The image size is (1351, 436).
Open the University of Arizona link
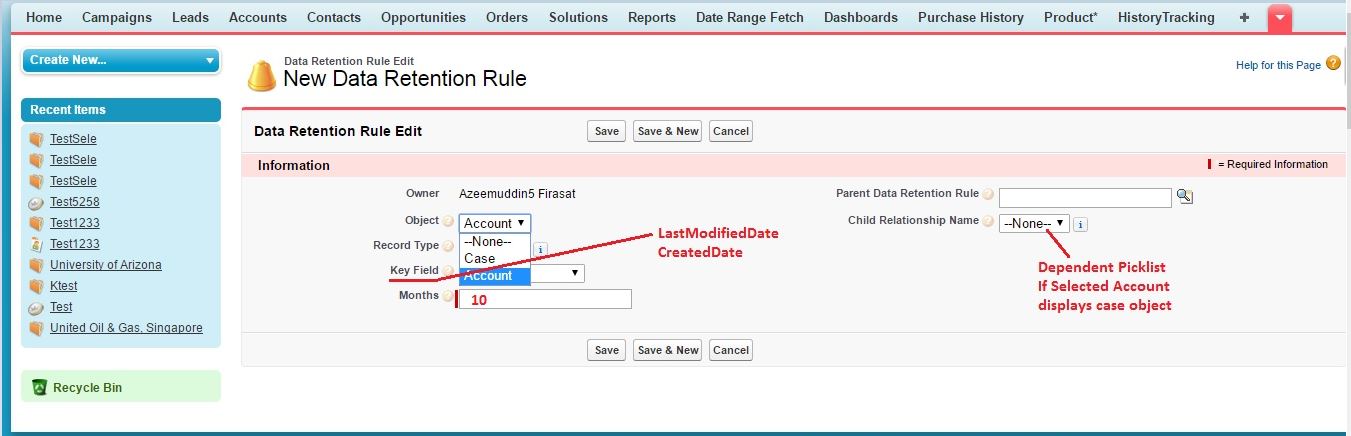pyautogui.click(x=106, y=265)
